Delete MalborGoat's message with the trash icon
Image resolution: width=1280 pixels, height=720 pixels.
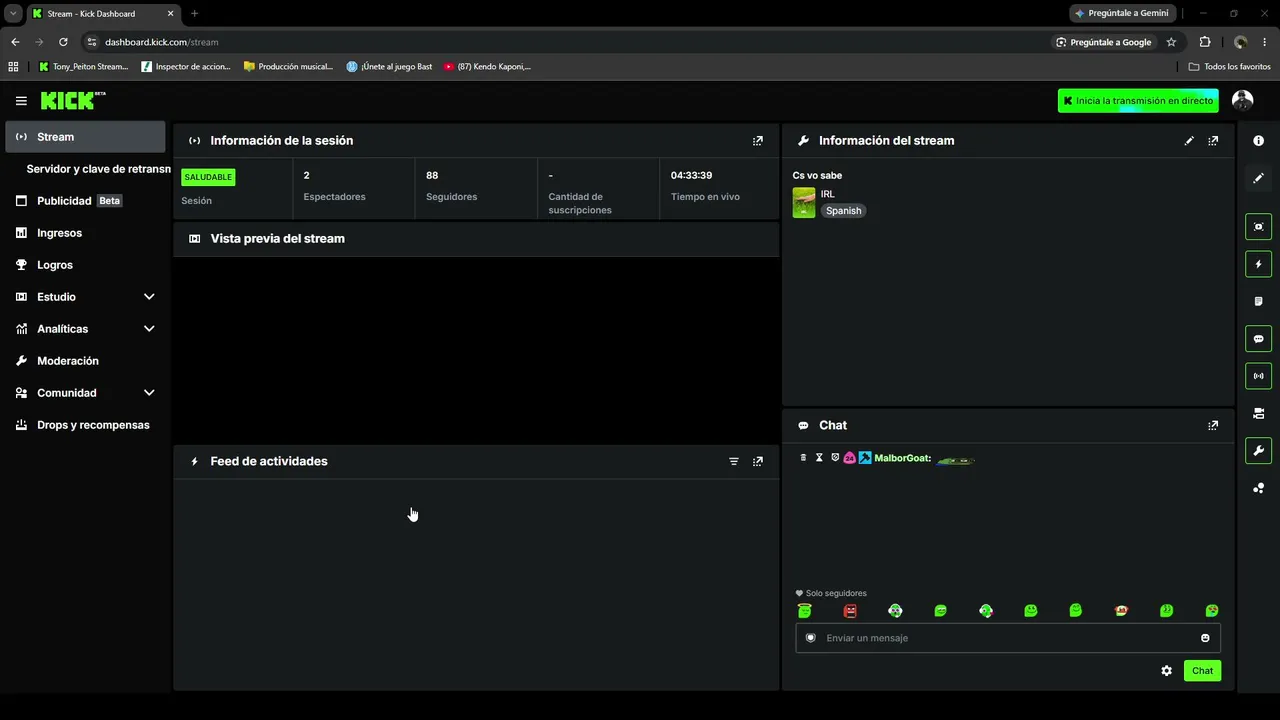point(804,458)
